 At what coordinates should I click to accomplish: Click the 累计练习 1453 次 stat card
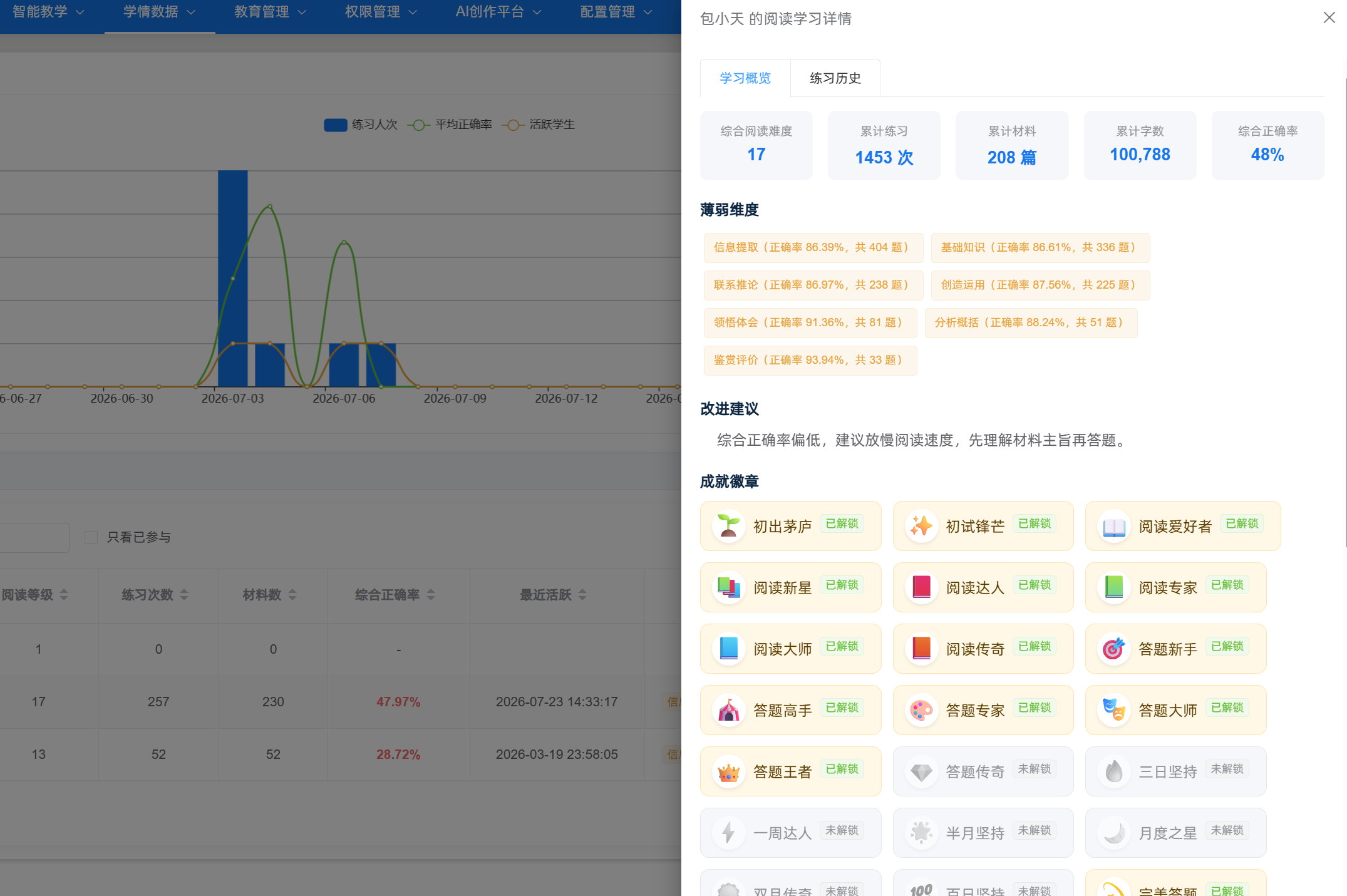(x=884, y=145)
